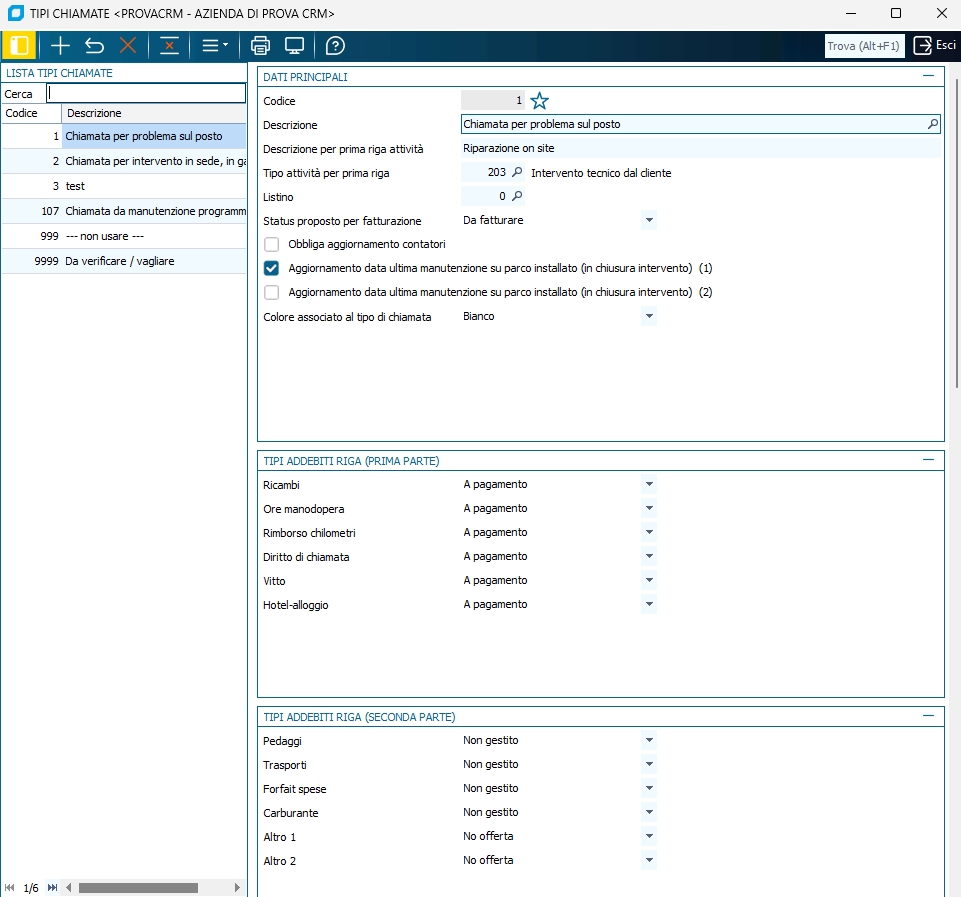
Task: Enable Obbliga aggiornamento contatori checkbox
Action: 271,244
